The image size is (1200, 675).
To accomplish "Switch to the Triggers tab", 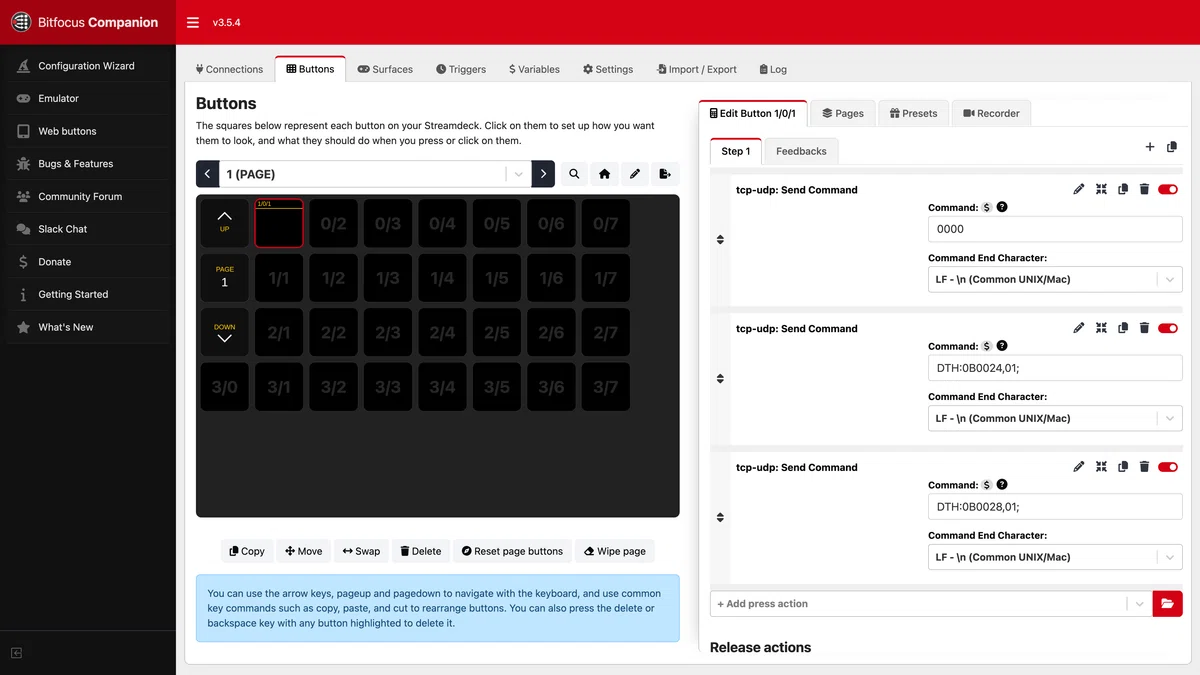I will click(461, 69).
